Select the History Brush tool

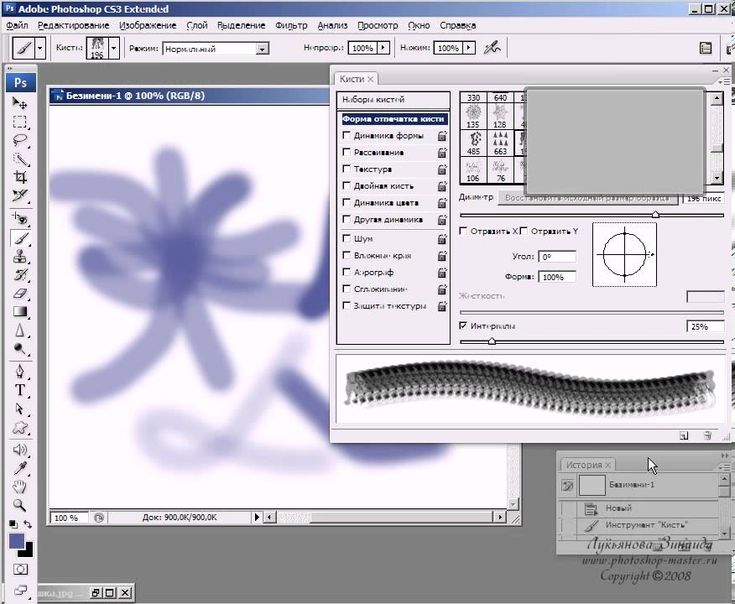tap(20, 275)
